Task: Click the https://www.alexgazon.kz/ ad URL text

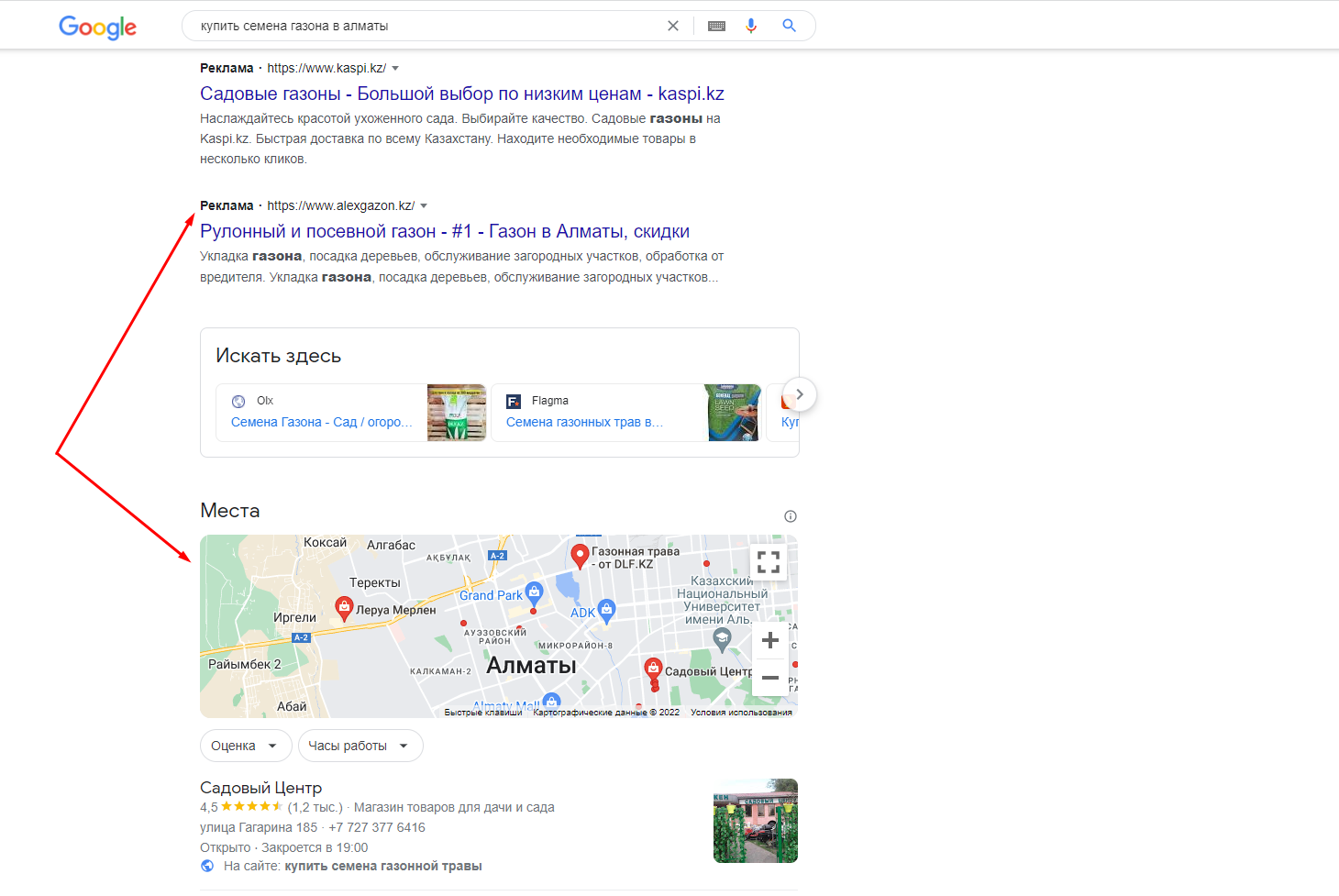Action: click(x=341, y=205)
